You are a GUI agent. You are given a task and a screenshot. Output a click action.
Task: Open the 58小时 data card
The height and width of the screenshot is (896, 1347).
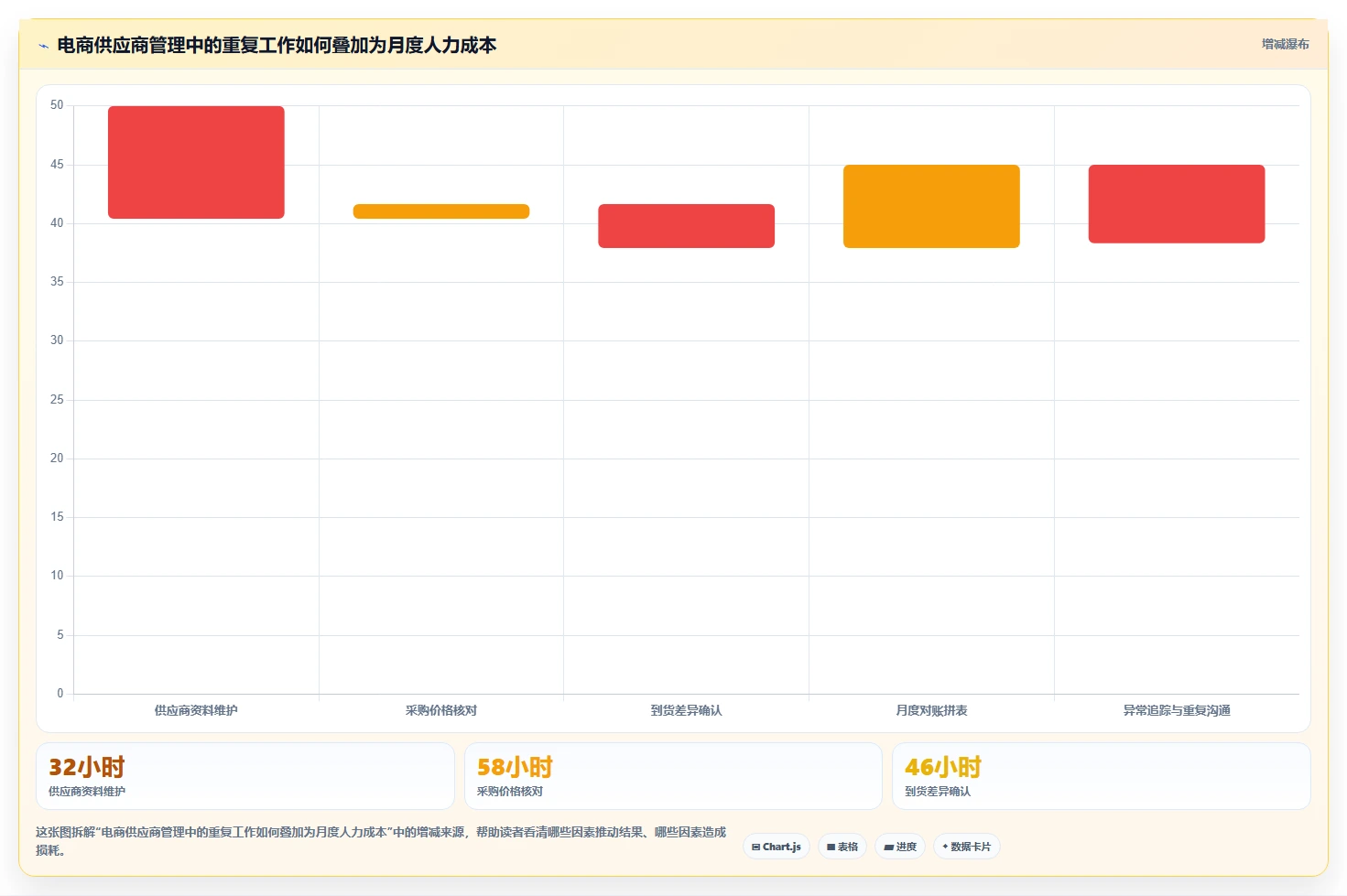click(673, 776)
